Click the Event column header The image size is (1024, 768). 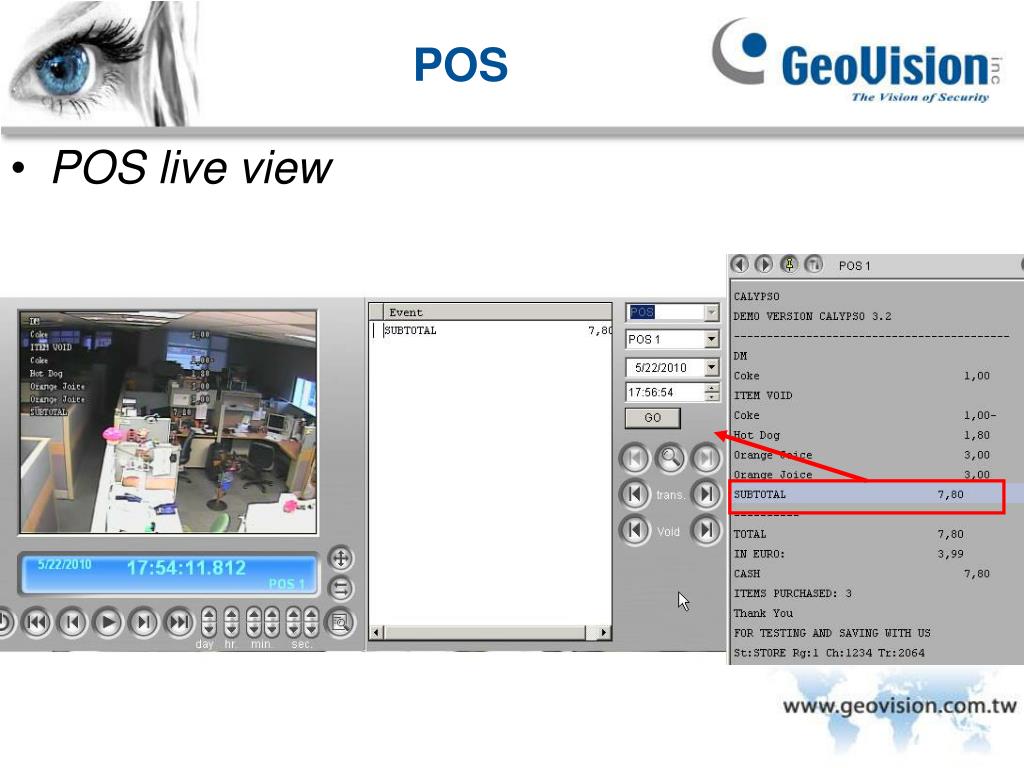(497, 312)
